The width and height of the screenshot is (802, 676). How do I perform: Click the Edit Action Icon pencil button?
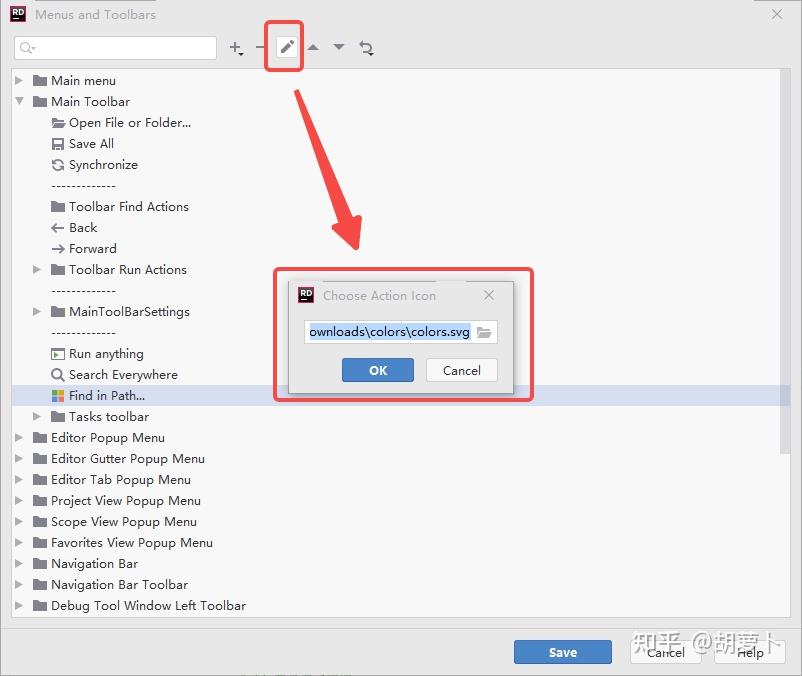click(x=286, y=48)
